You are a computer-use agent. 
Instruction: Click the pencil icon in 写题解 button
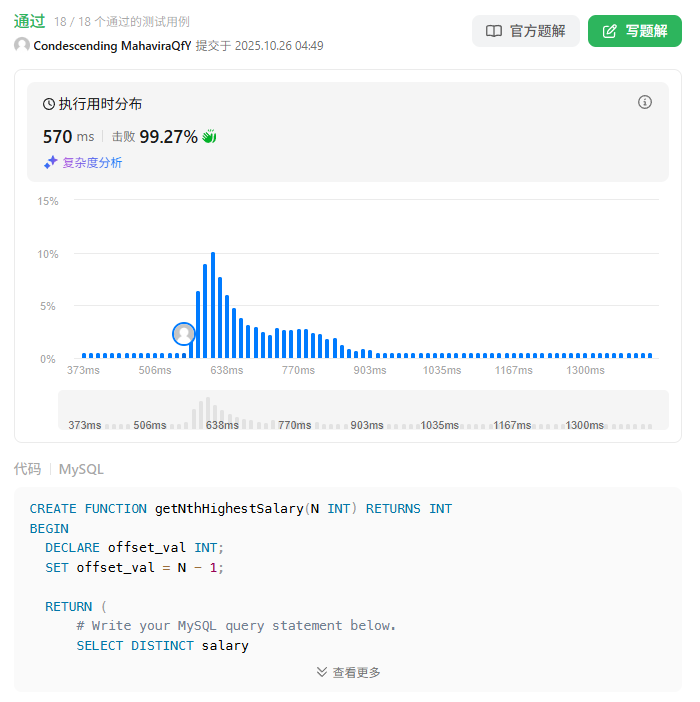[x=610, y=31]
